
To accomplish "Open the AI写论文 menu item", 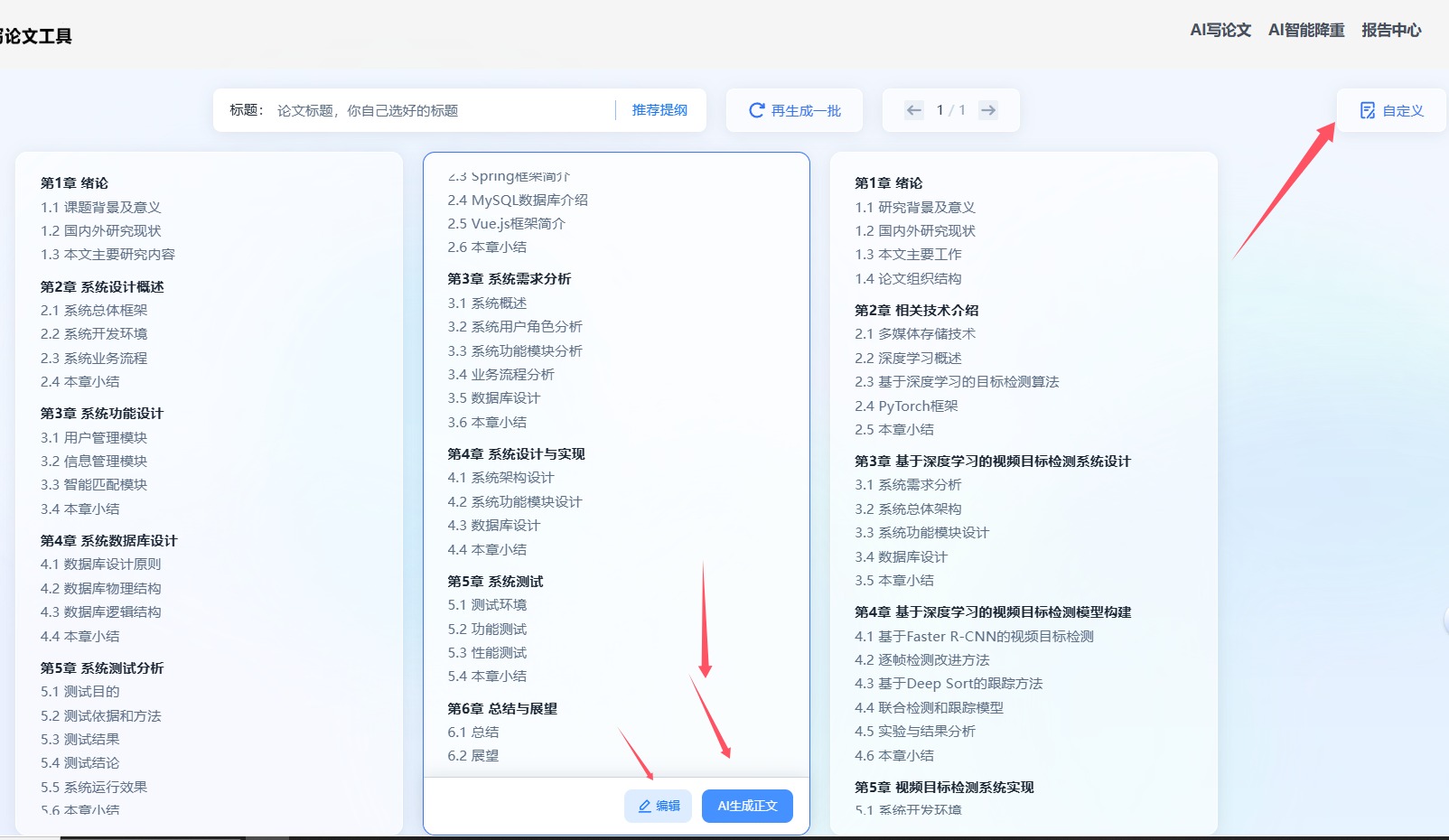I will (1220, 30).
